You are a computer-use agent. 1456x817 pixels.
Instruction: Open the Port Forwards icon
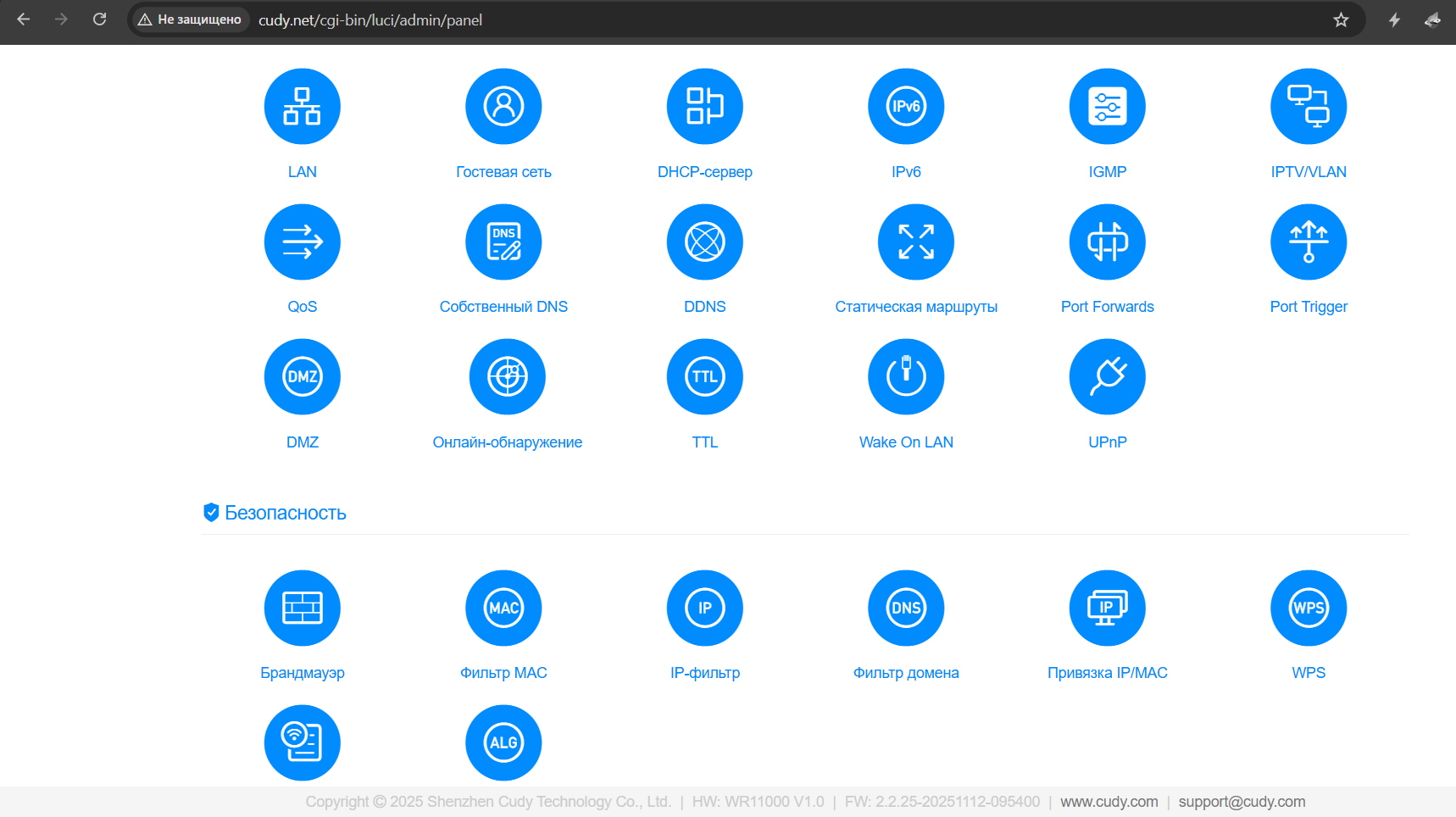(1107, 242)
